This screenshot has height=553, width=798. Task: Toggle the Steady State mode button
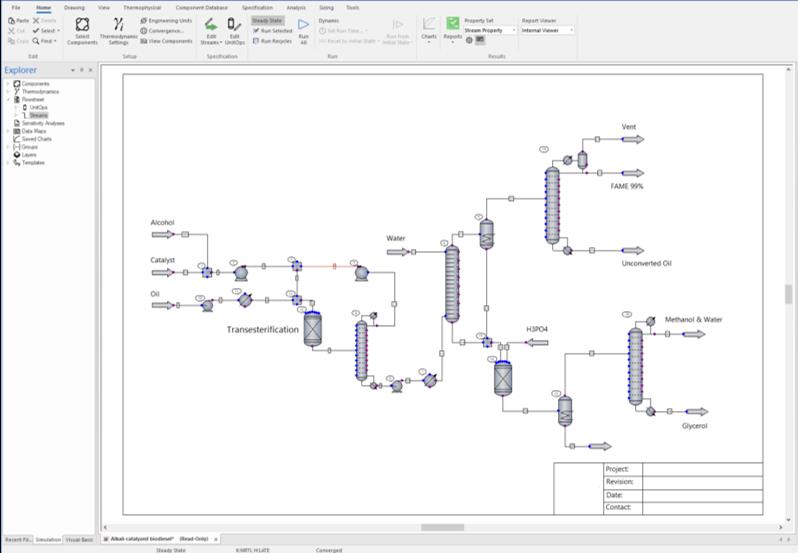pos(268,21)
